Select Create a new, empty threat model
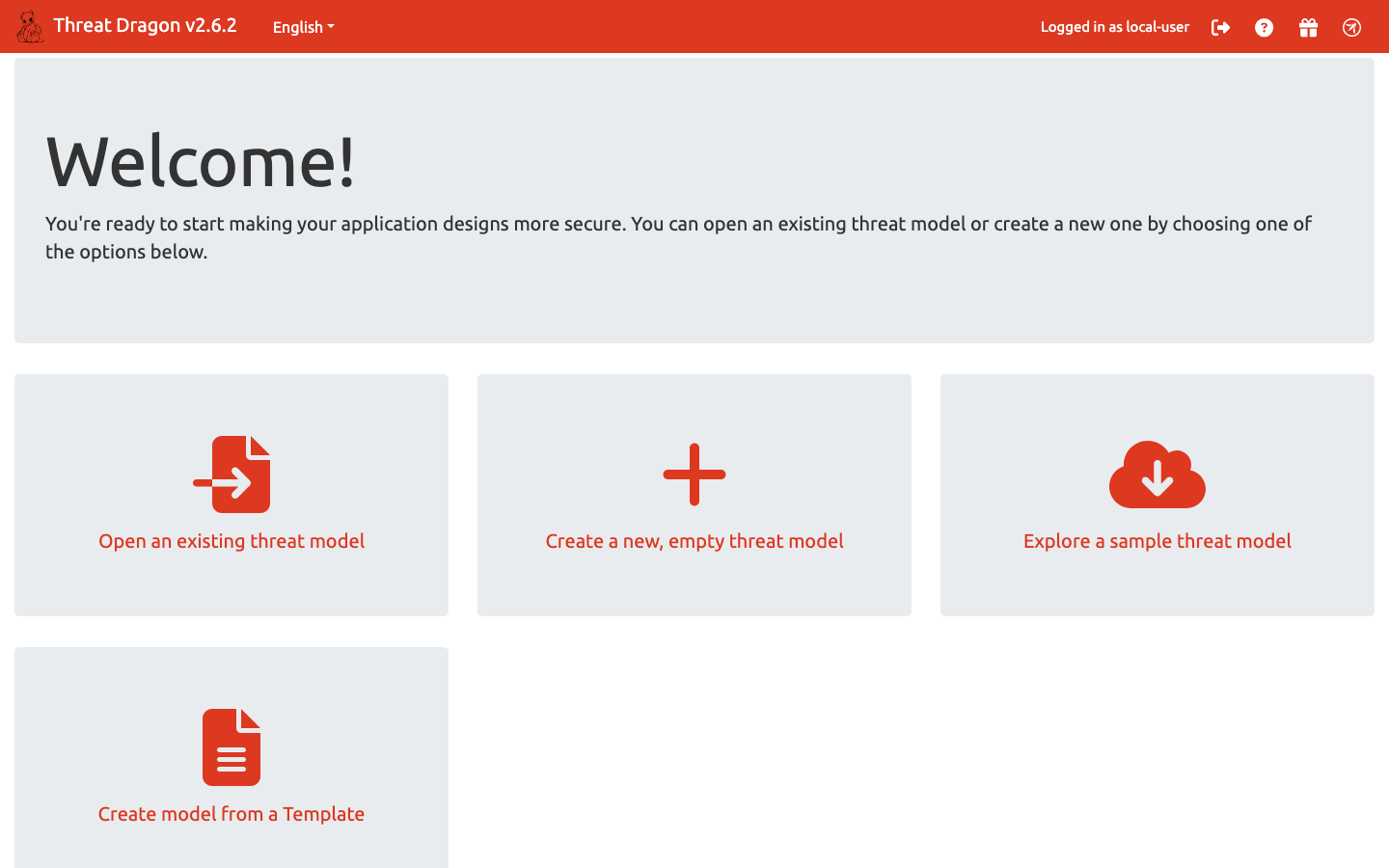 tap(694, 541)
